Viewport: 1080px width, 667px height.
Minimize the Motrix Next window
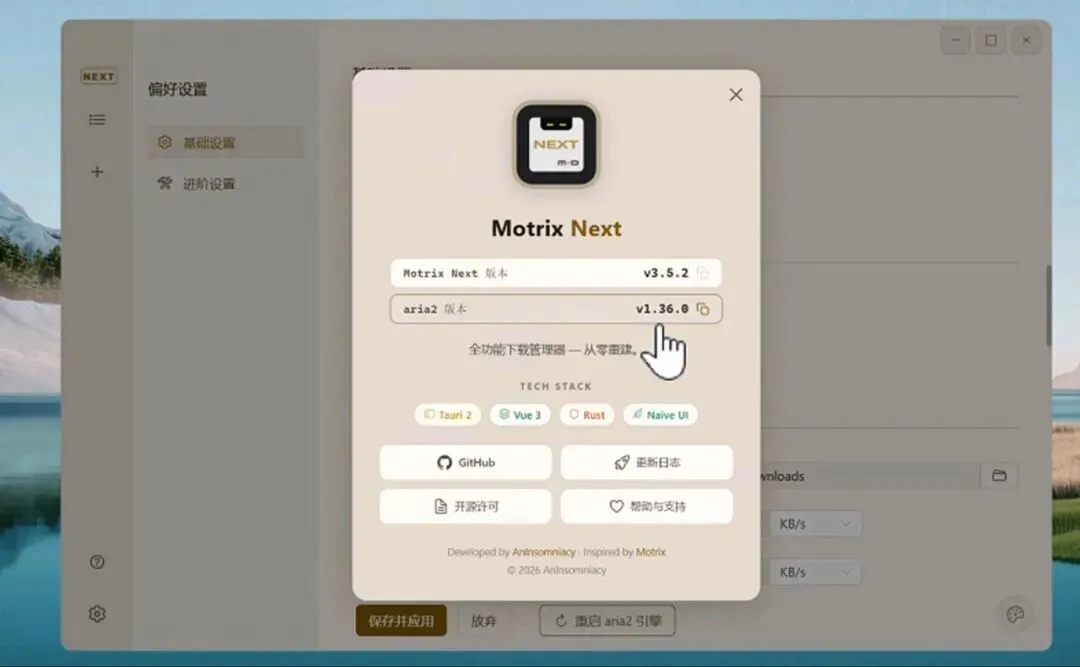tap(955, 40)
